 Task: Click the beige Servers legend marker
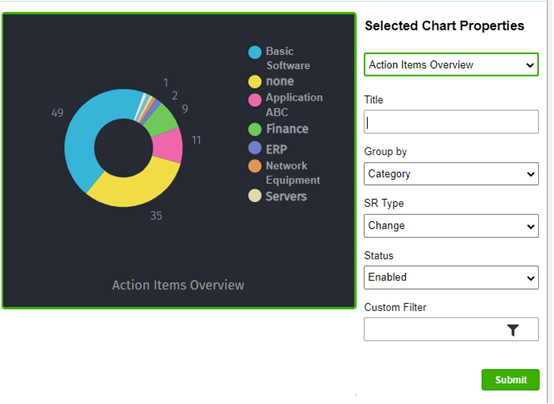255,195
